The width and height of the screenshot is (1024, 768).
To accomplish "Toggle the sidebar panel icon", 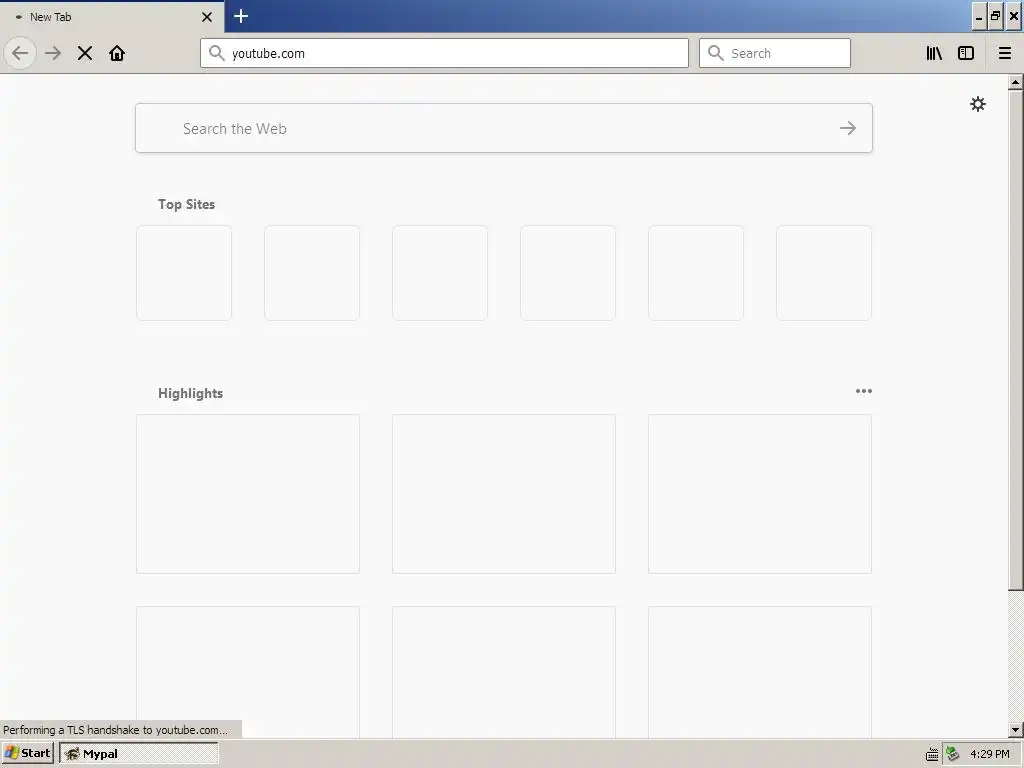I will point(966,53).
